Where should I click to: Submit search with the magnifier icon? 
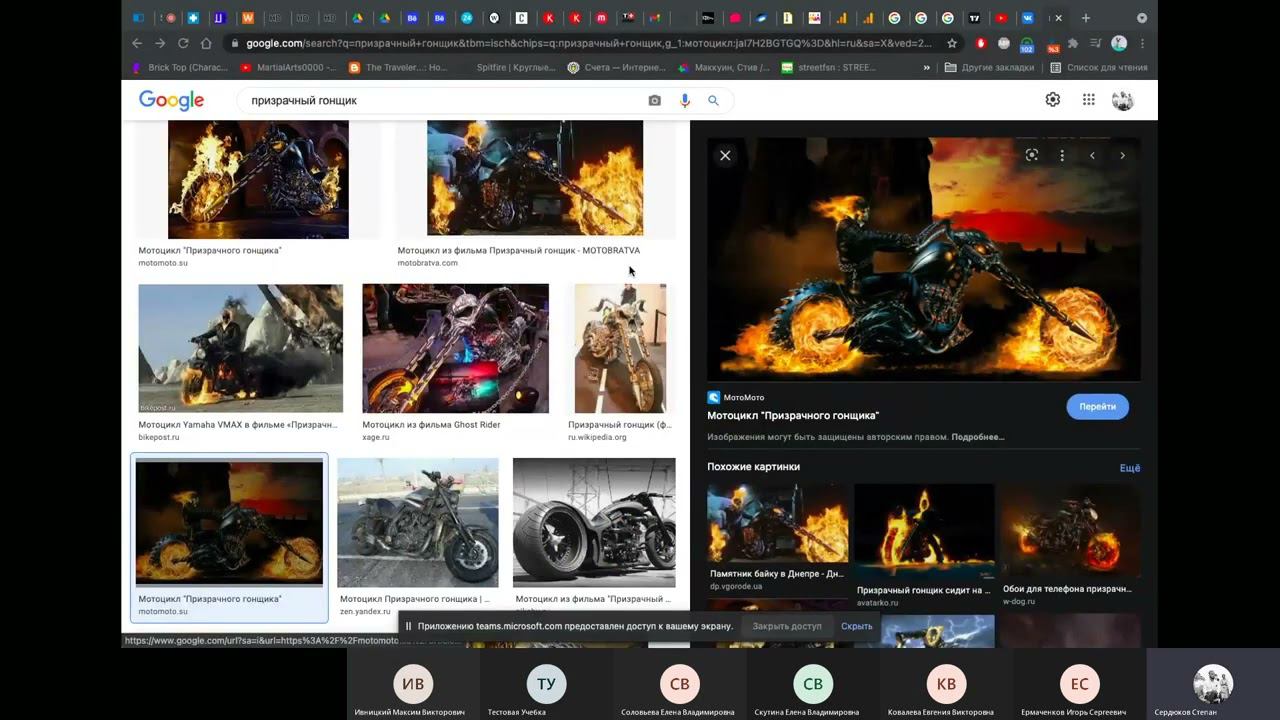(x=713, y=100)
